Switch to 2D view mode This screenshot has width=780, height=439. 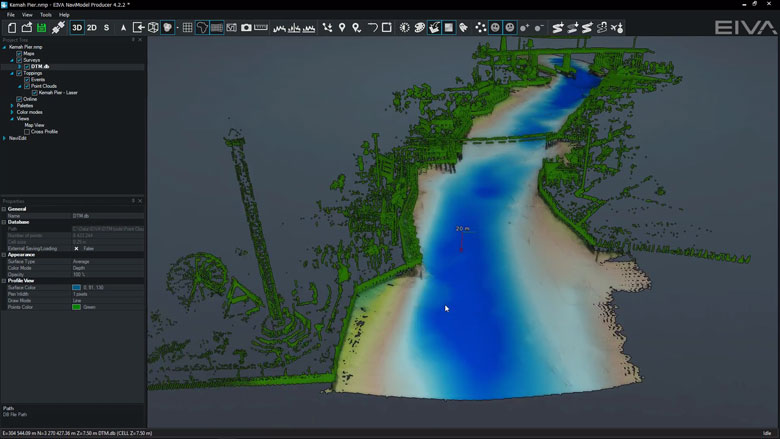92,28
